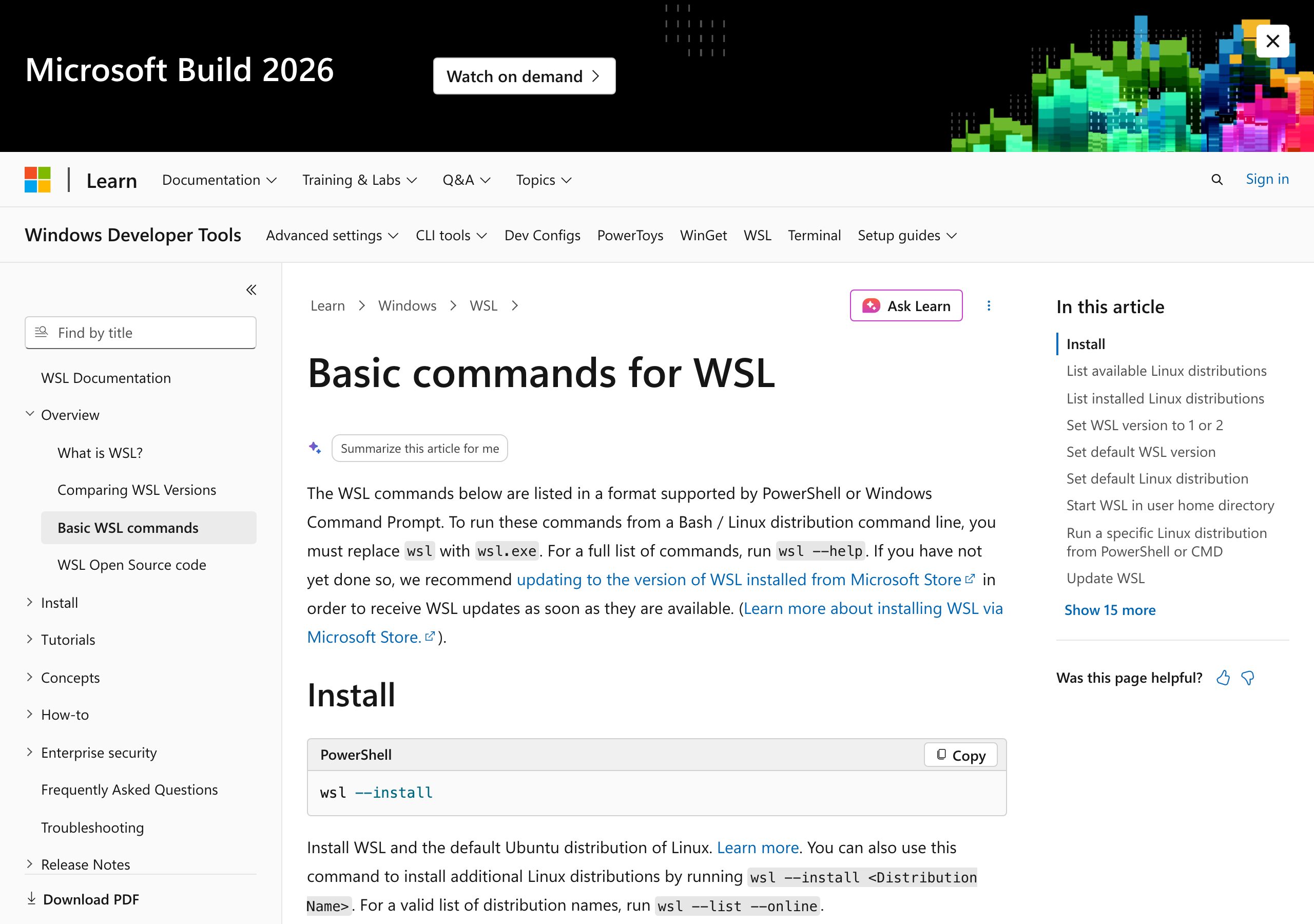Jump to Install in this article
The image size is (1314, 924).
(x=1086, y=344)
